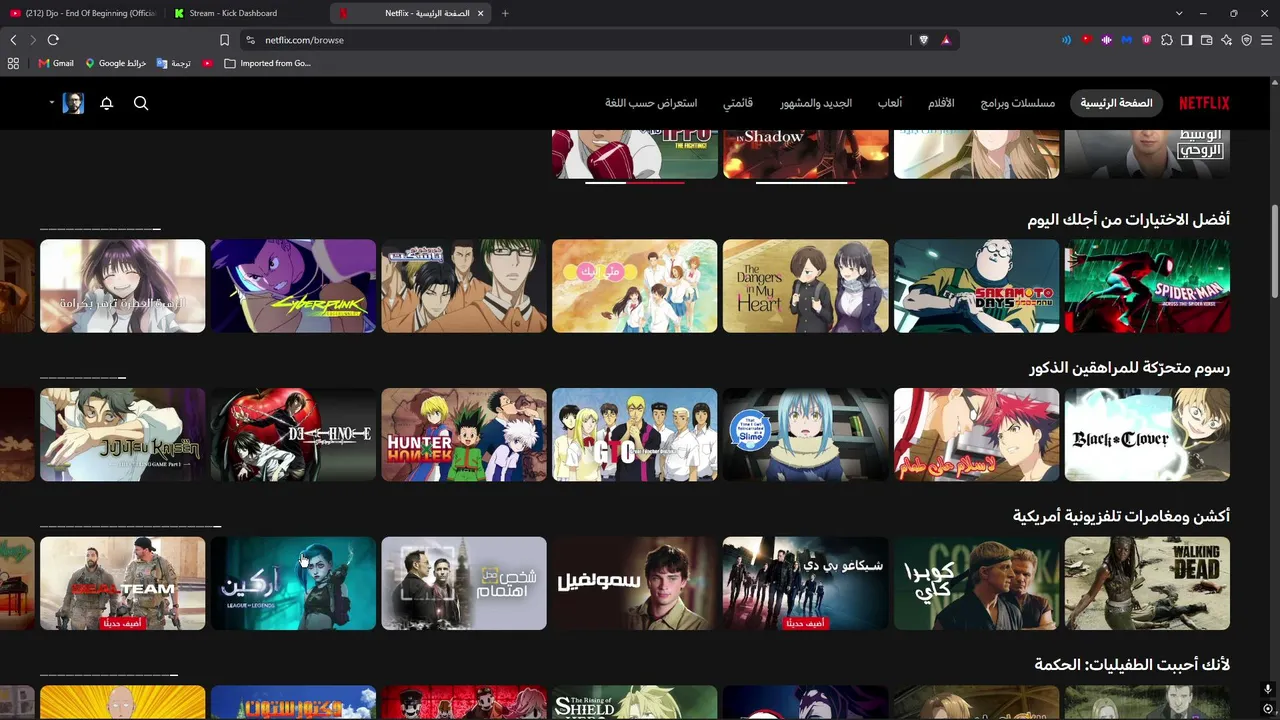Open the Hunter x Hunter thumbnail
1280x720 pixels.
(x=464, y=435)
